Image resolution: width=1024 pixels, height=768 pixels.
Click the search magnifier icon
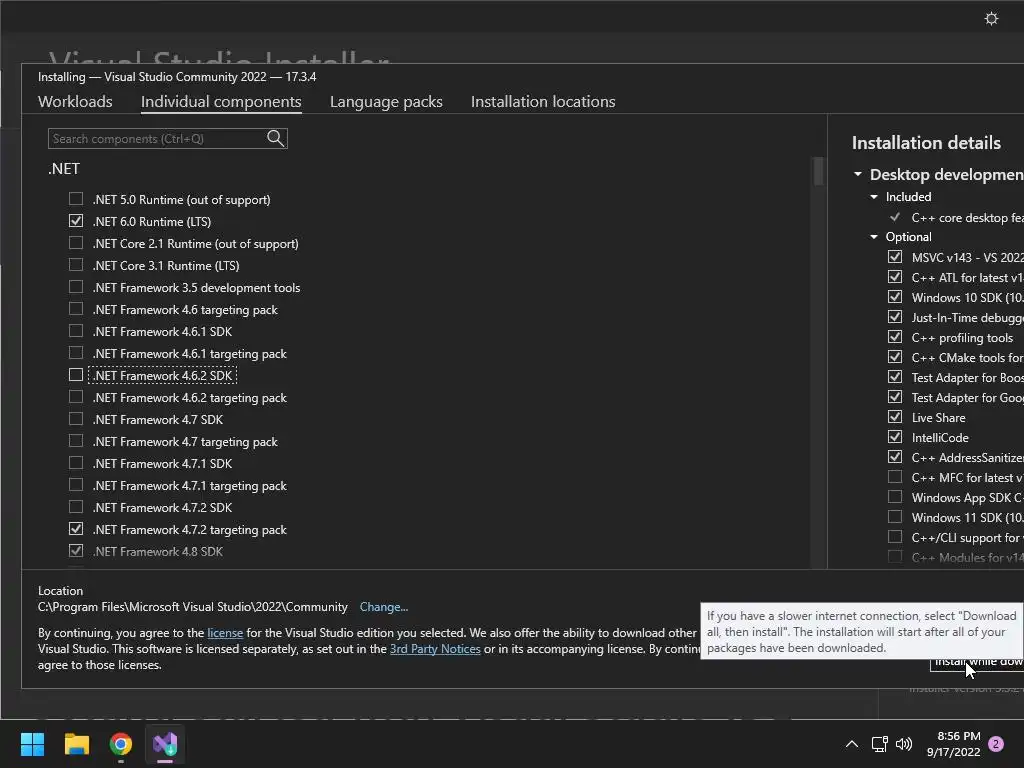coord(276,138)
